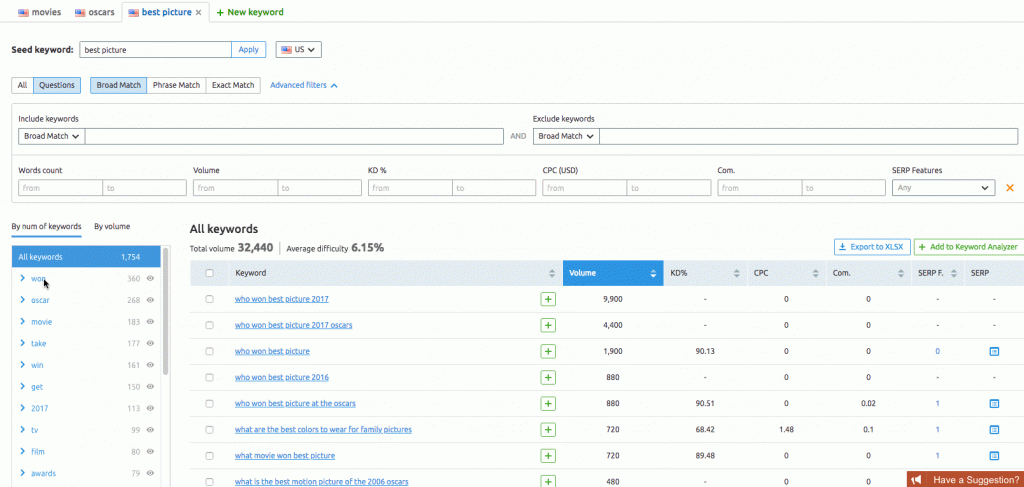The height and width of the screenshot is (487, 1024).
Task: Expand the 'movie' keyword group
Action: point(22,322)
